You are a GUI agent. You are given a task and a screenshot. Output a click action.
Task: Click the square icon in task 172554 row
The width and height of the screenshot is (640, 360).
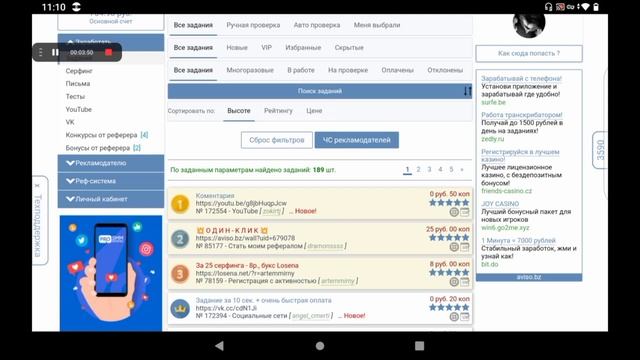coord(464,212)
